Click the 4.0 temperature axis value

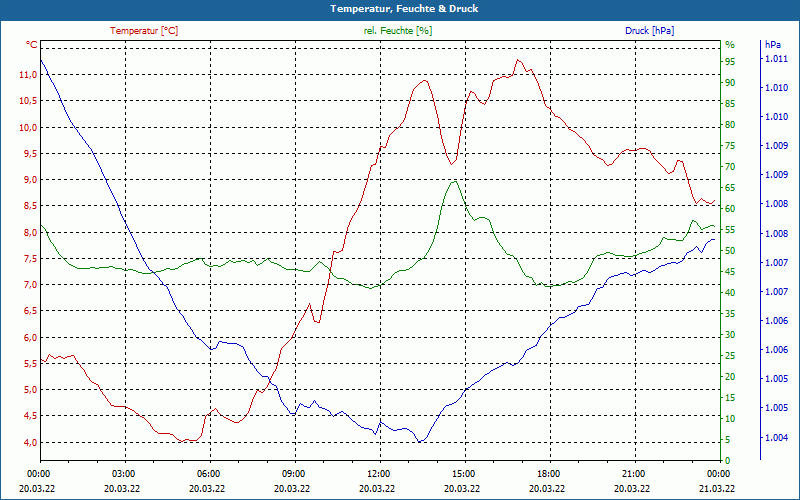coord(30,442)
